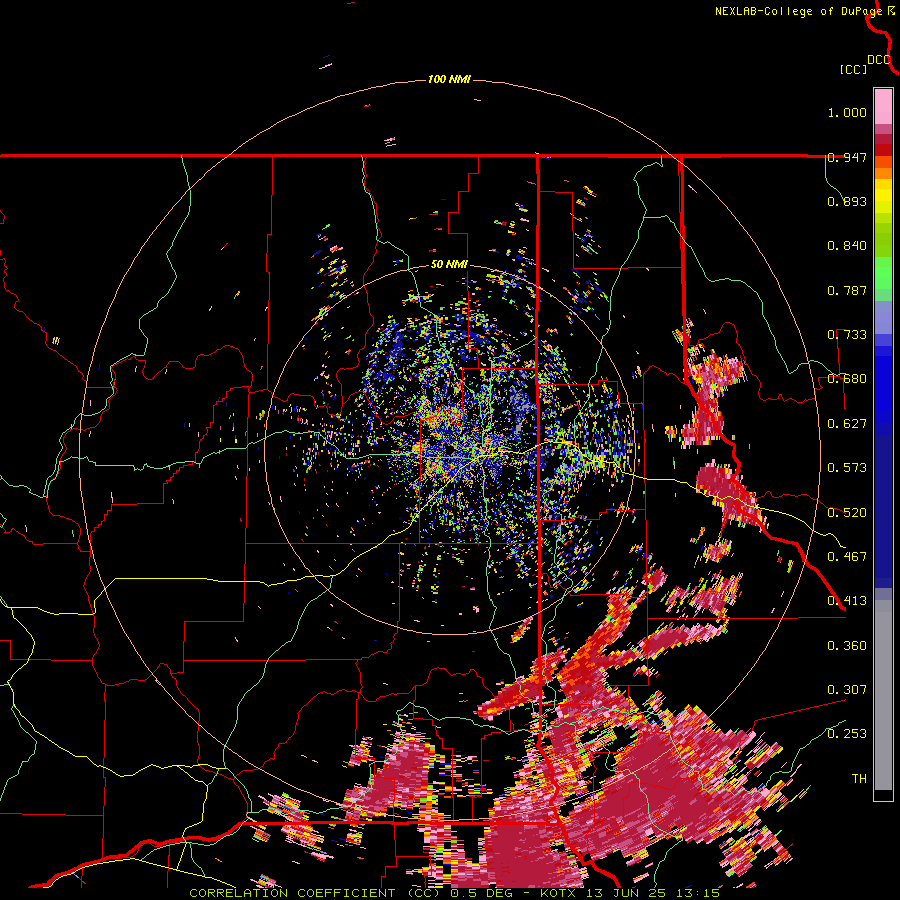Click the [CC] legend header
The height and width of the screenshot is (900, 900).
pos(853,69)
